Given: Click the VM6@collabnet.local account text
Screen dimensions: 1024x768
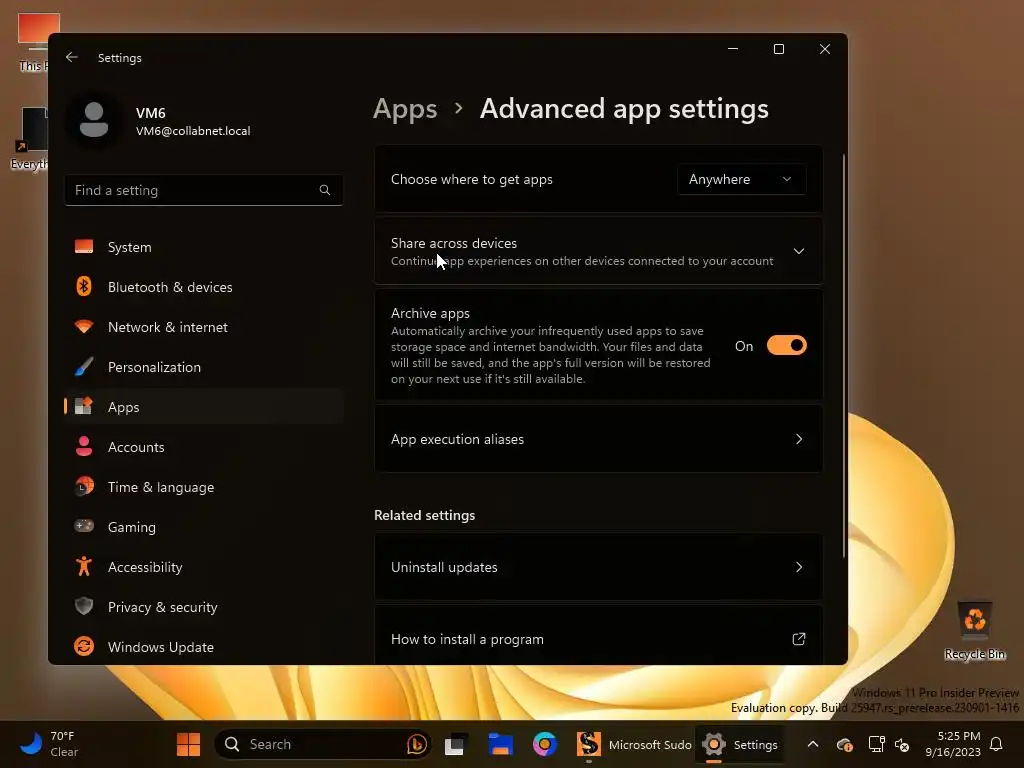Looking at the screenshot, I should [x=193, y=131].
